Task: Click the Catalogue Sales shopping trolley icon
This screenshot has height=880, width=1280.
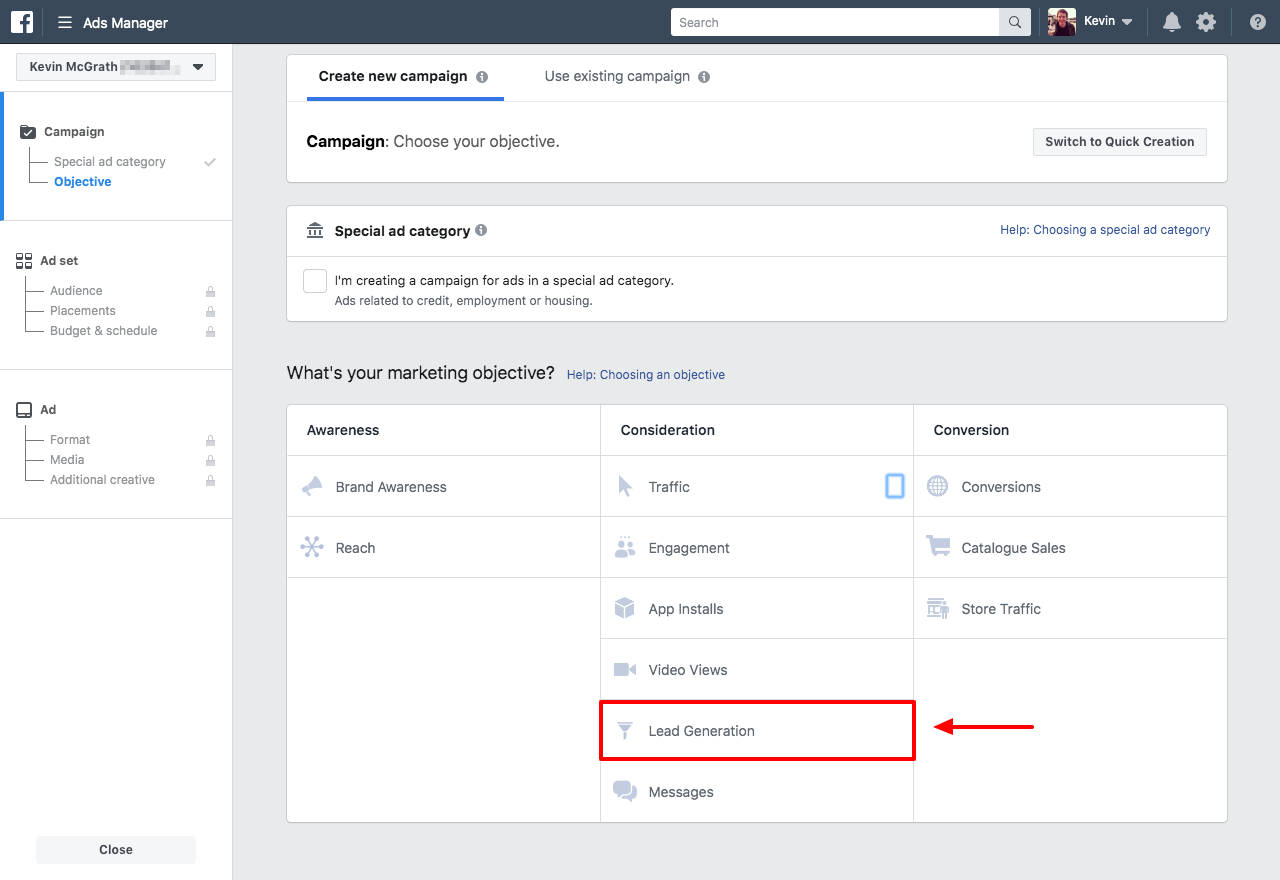Action: (937, 547)
